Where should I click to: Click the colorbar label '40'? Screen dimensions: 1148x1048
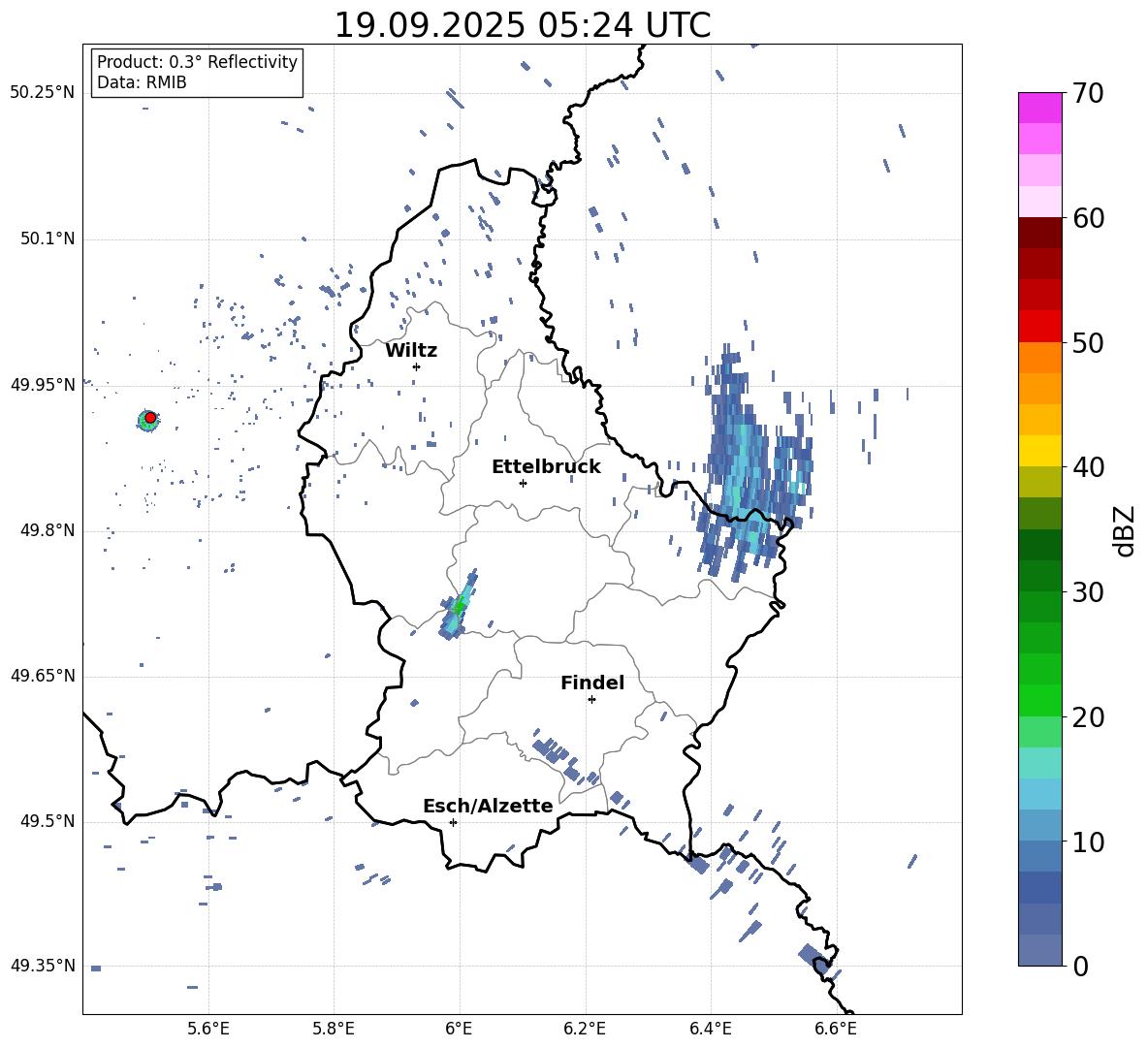point(1088,467)
